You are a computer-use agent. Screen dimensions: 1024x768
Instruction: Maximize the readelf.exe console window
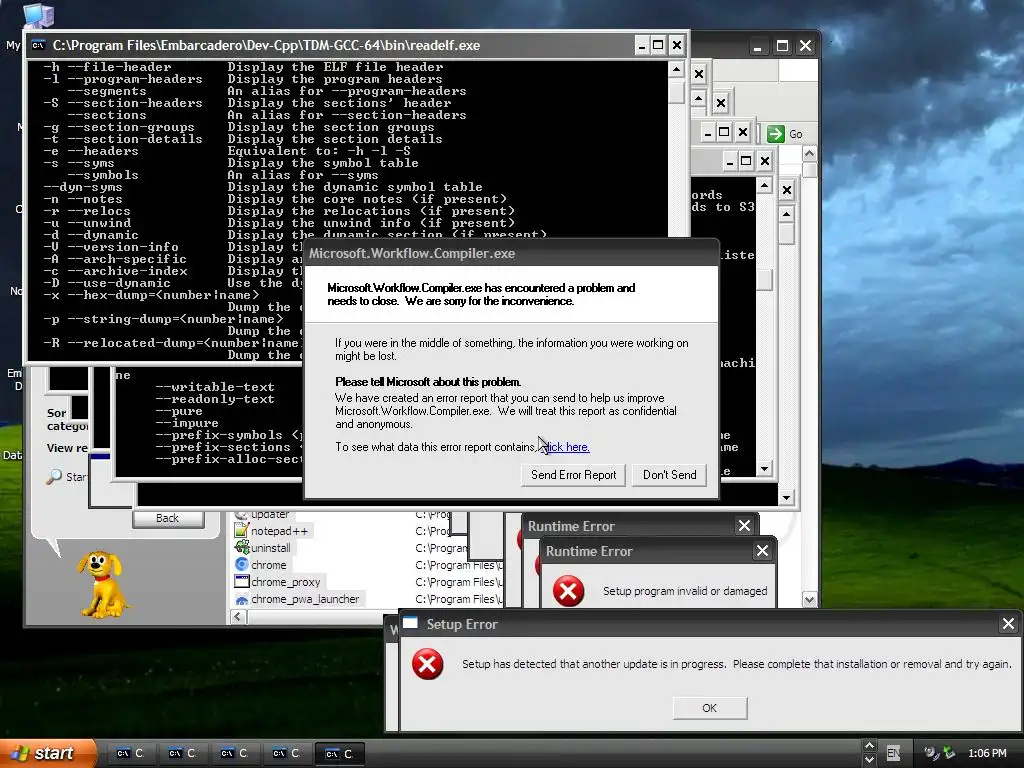[x=658, y=45]
